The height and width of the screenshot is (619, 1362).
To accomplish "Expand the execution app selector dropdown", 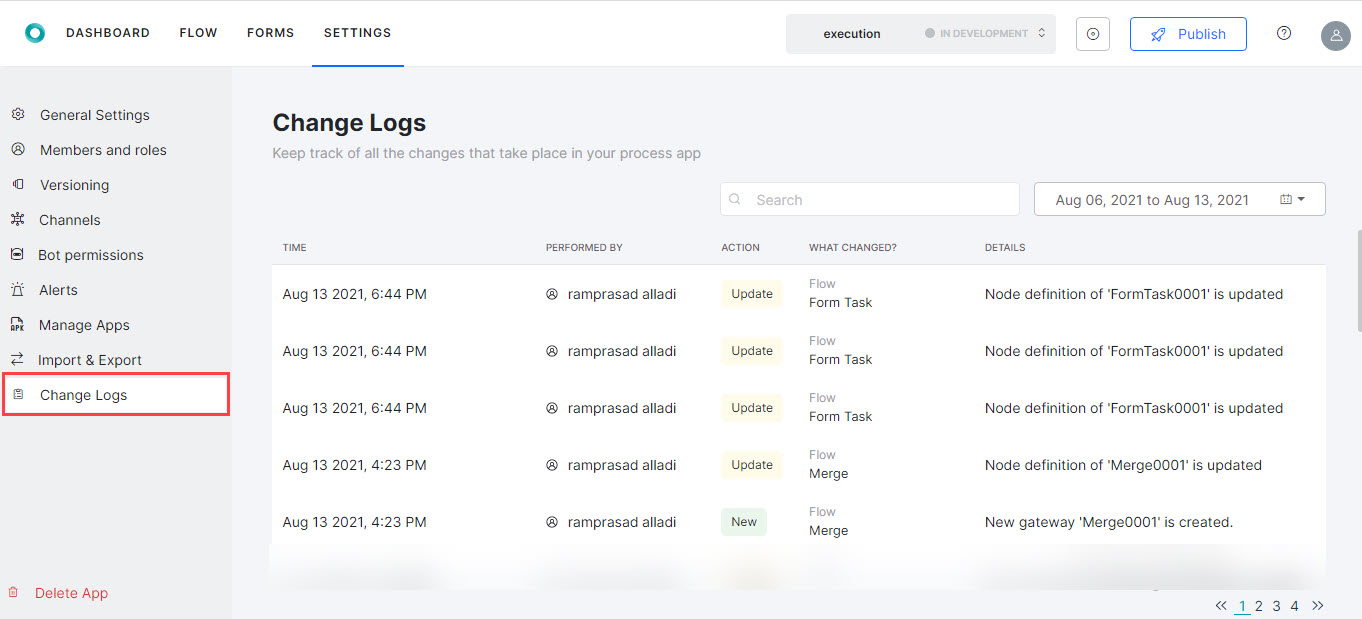I will [851, 33].
